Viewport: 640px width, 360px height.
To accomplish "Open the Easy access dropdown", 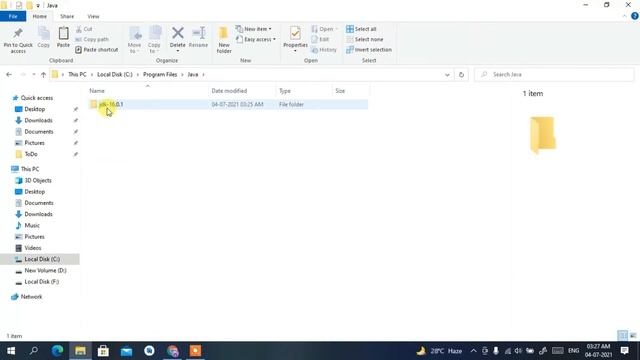I will [x=256, y=39].
